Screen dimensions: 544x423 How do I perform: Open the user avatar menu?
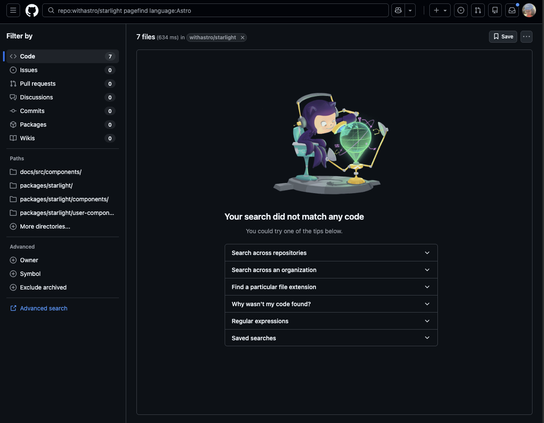tap(529, 10)
